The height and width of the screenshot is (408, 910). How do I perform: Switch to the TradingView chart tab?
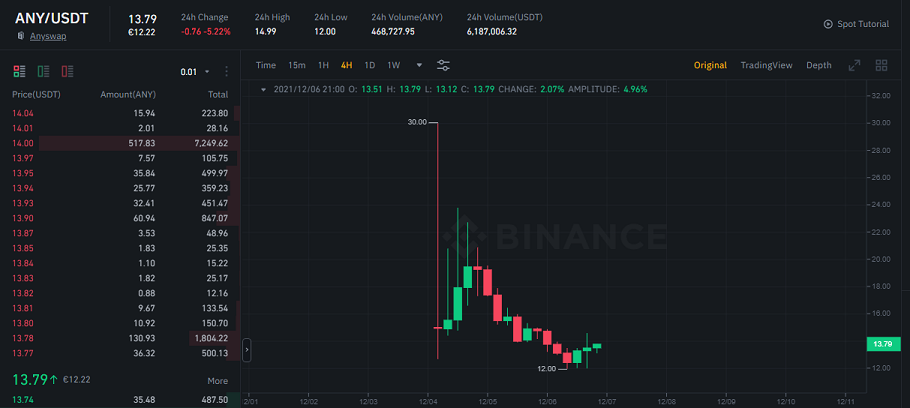pos(766,65)
